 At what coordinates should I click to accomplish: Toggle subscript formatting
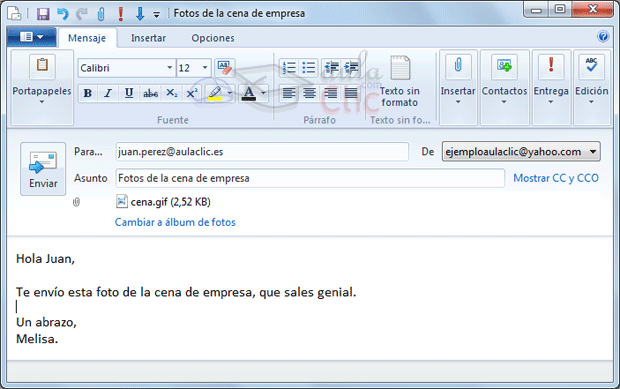point(172,93)
